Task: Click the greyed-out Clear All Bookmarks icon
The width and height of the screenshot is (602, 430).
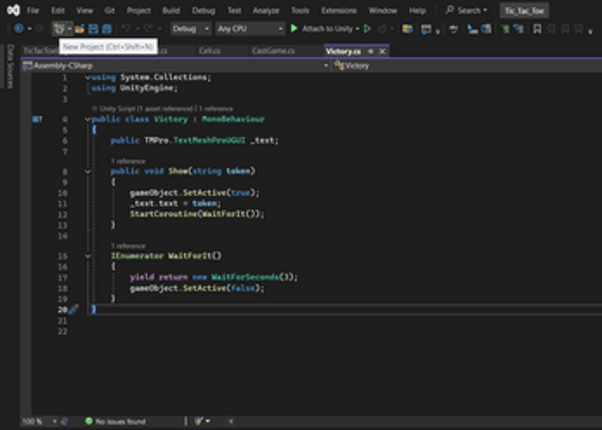Action: (579, 29)
